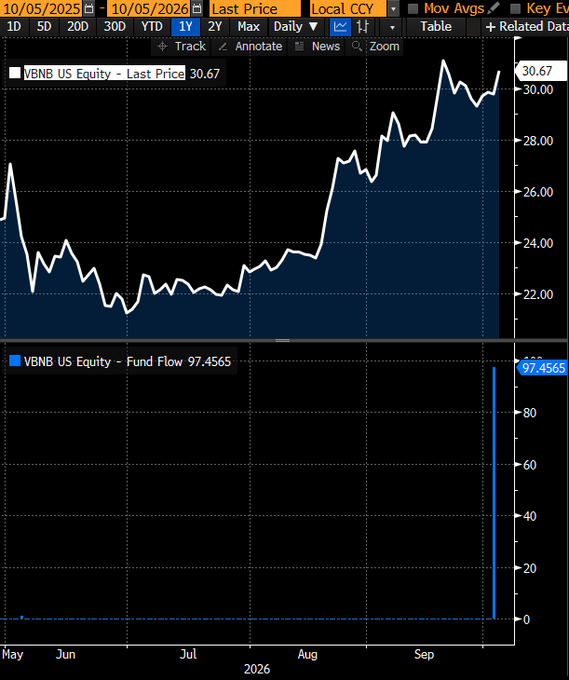The width and height of the screenshot is (569, 680).
Task: Click the panel divider handle between charts
Action: point(283,340)
